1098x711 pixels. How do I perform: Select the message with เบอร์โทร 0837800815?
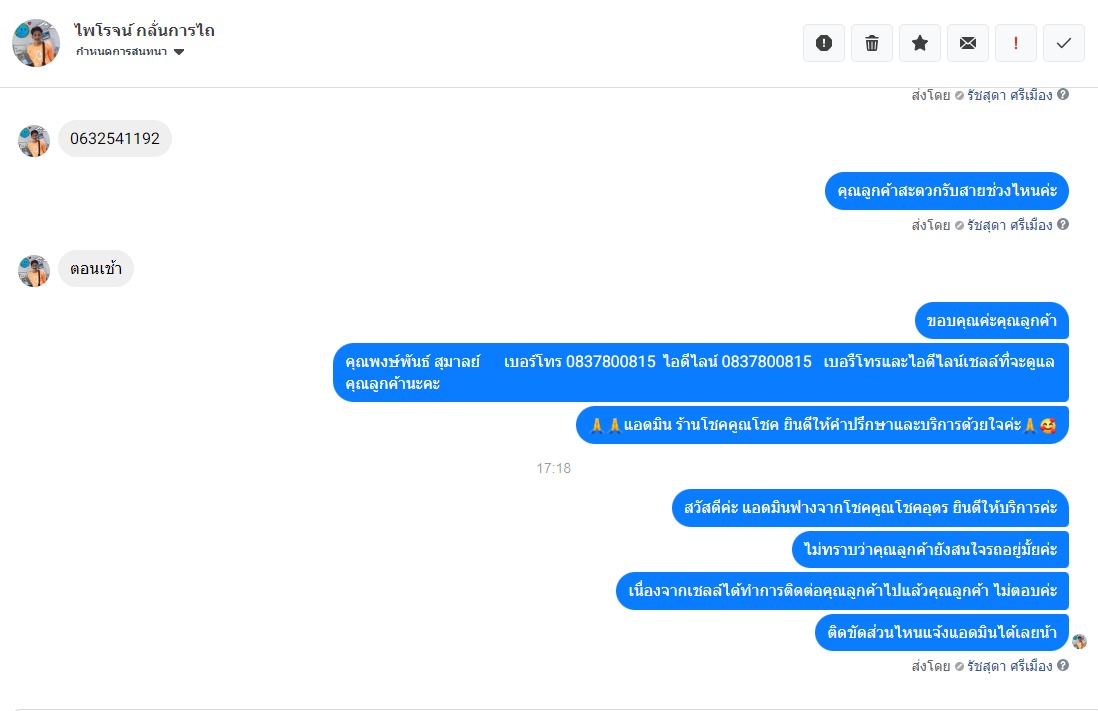(701, 373)
